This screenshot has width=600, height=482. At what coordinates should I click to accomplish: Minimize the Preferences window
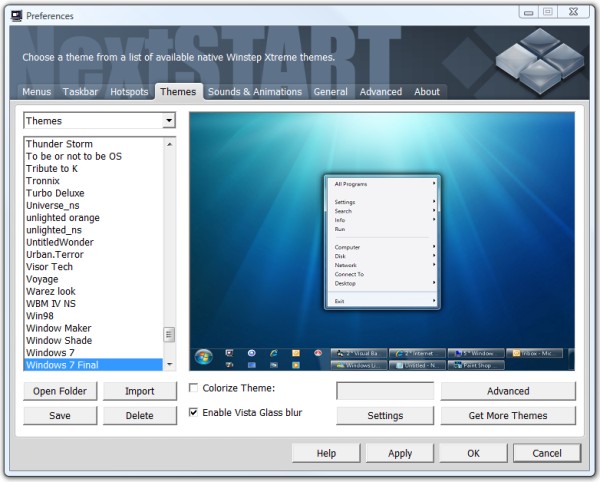(x=528, y=13)
